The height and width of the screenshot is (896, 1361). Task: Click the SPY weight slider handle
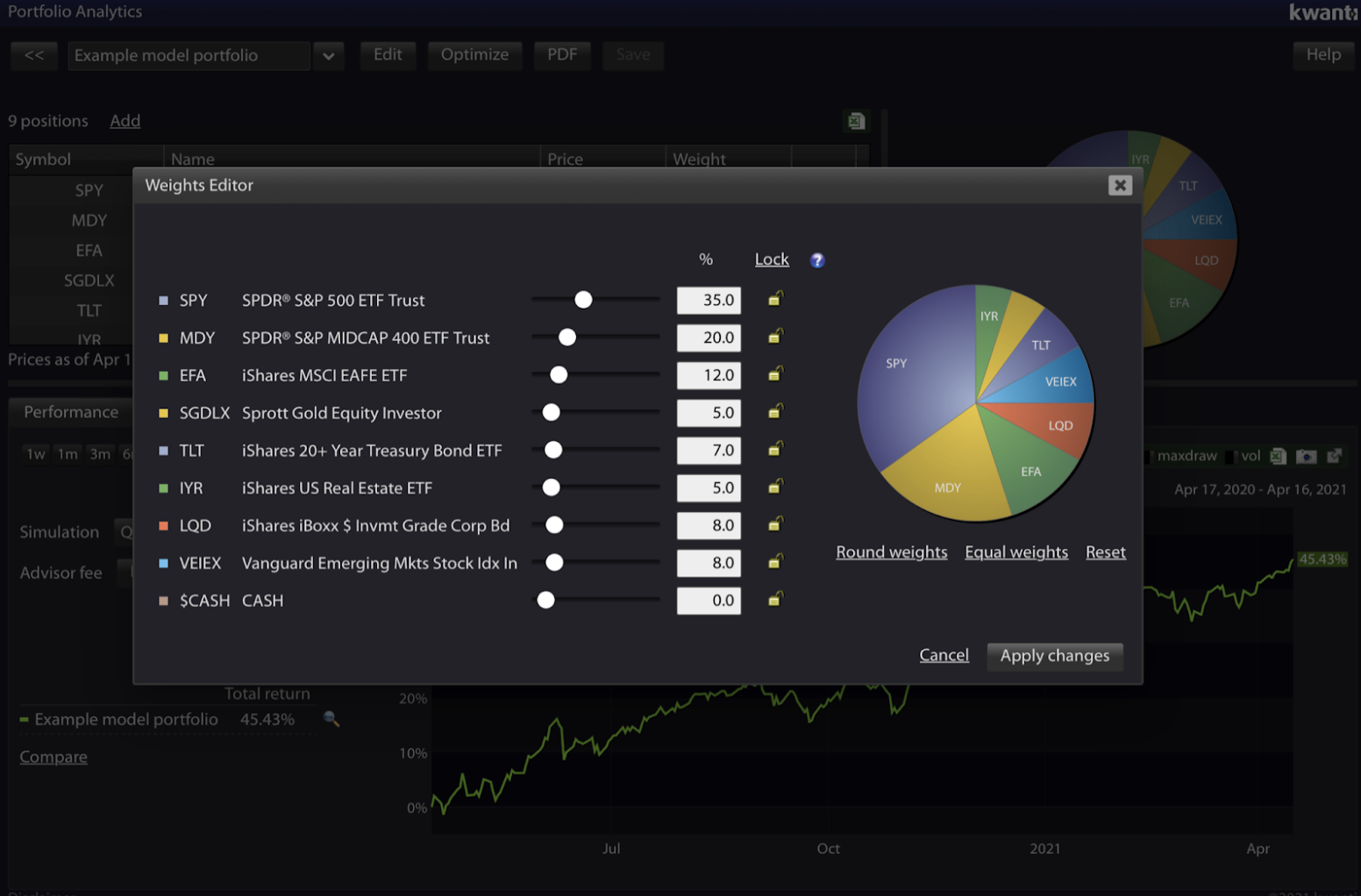583,300
